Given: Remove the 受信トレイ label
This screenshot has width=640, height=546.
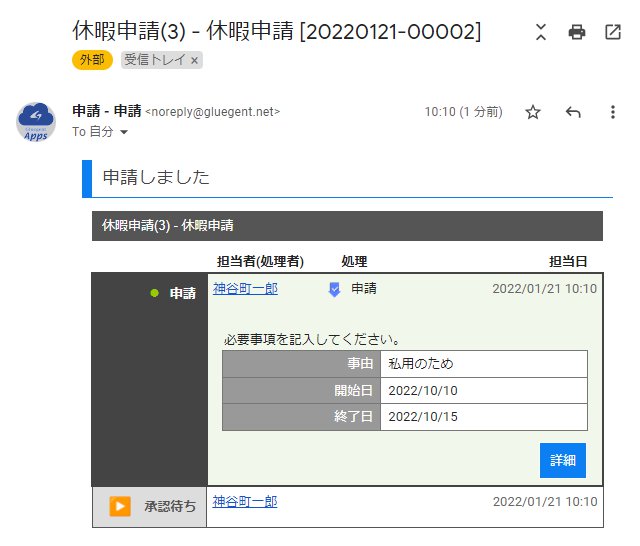Looking at the screenshot, I should (x=195, y=60).
